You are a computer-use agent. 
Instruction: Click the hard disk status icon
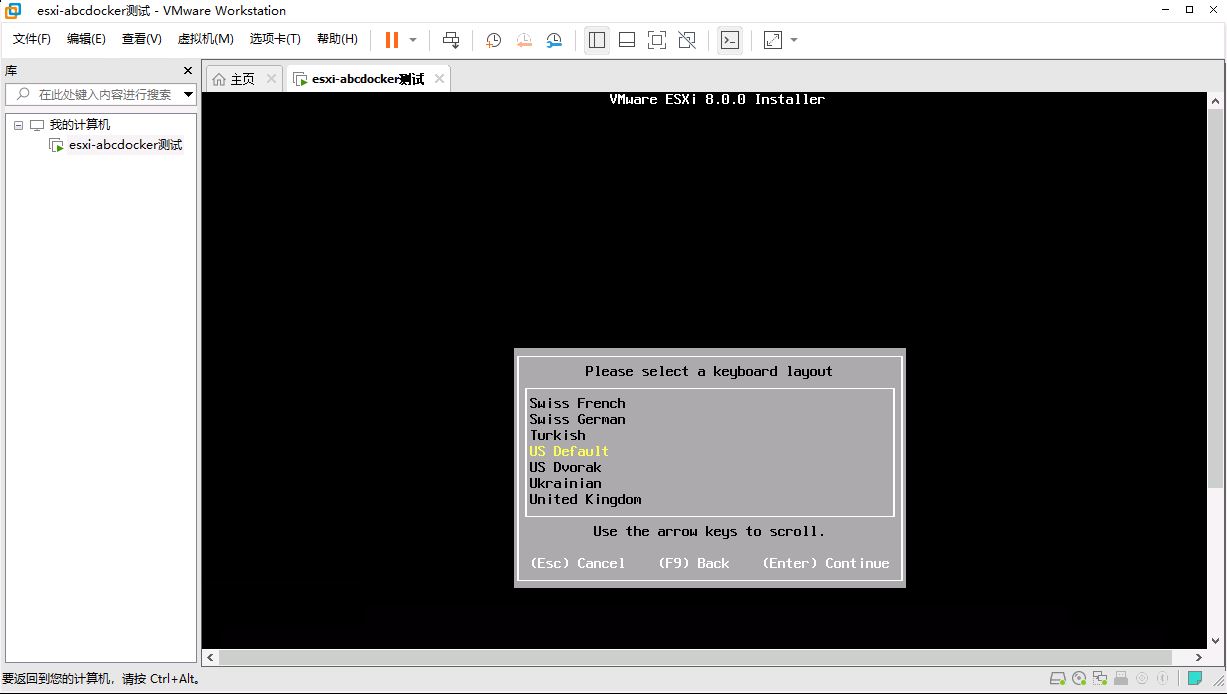[1057, 679]
